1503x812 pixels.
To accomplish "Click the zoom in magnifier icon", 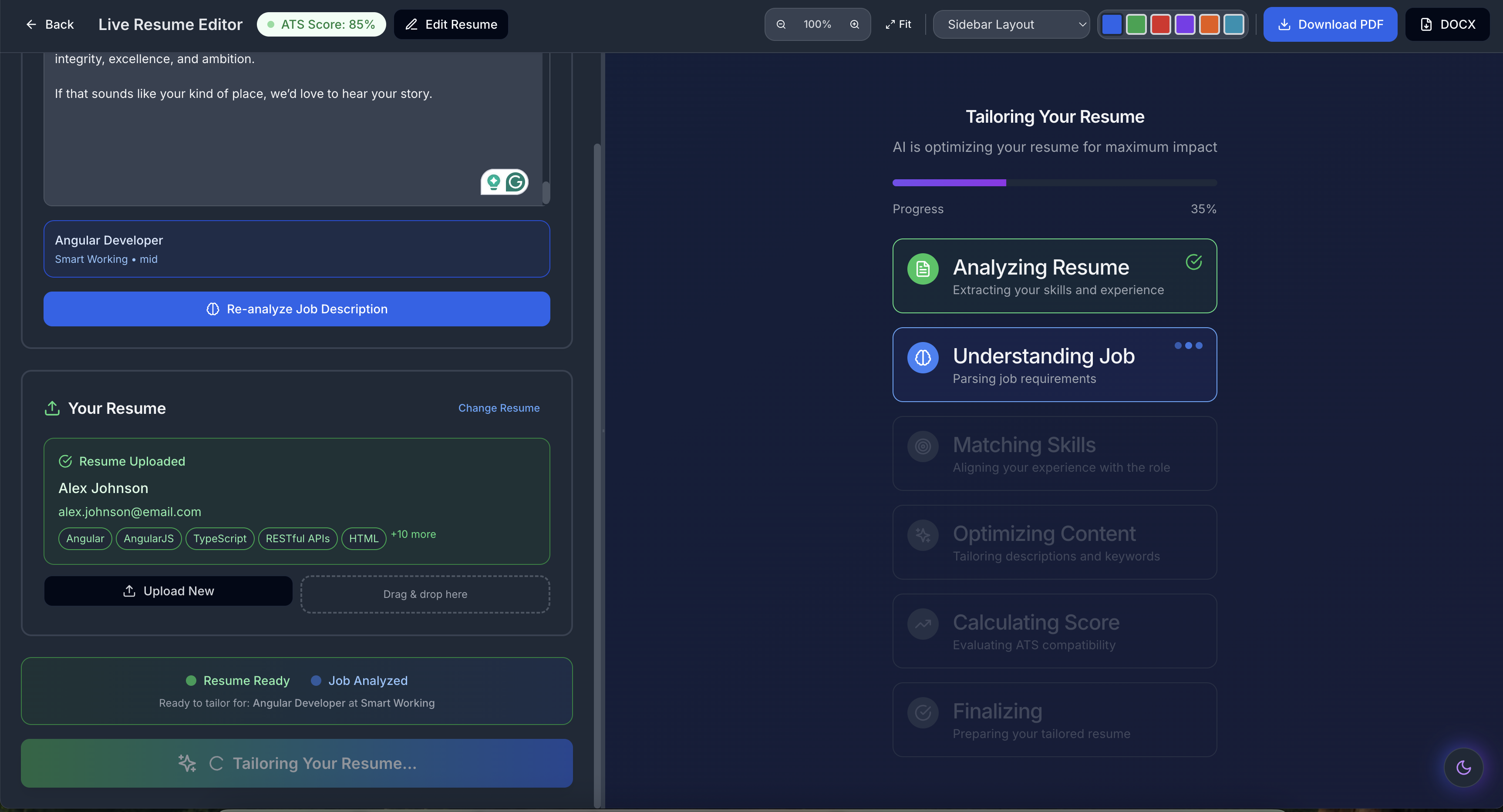I will [854, 24].
